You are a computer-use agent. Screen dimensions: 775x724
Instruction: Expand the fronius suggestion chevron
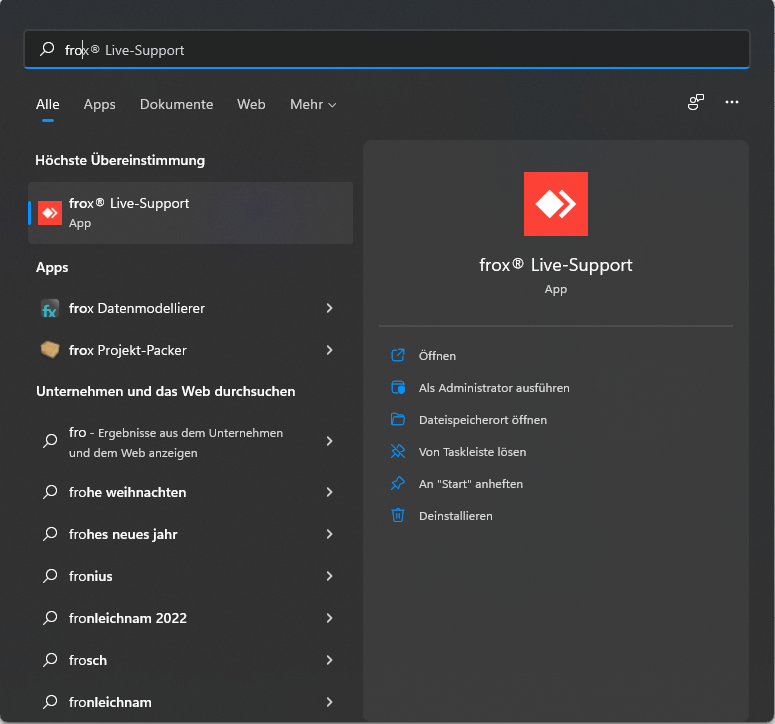click(x=329, y=576)
